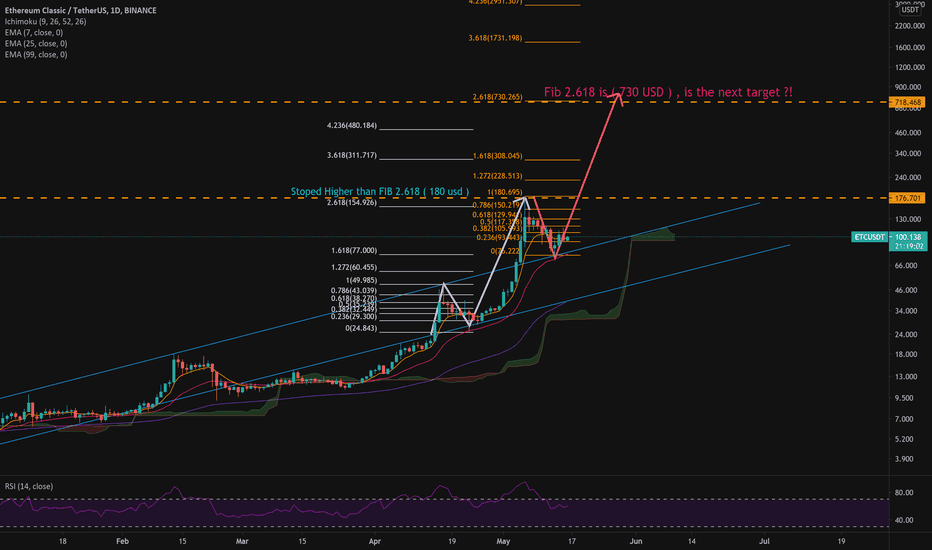Click 13.000 on the price axis

pos(906,376)
